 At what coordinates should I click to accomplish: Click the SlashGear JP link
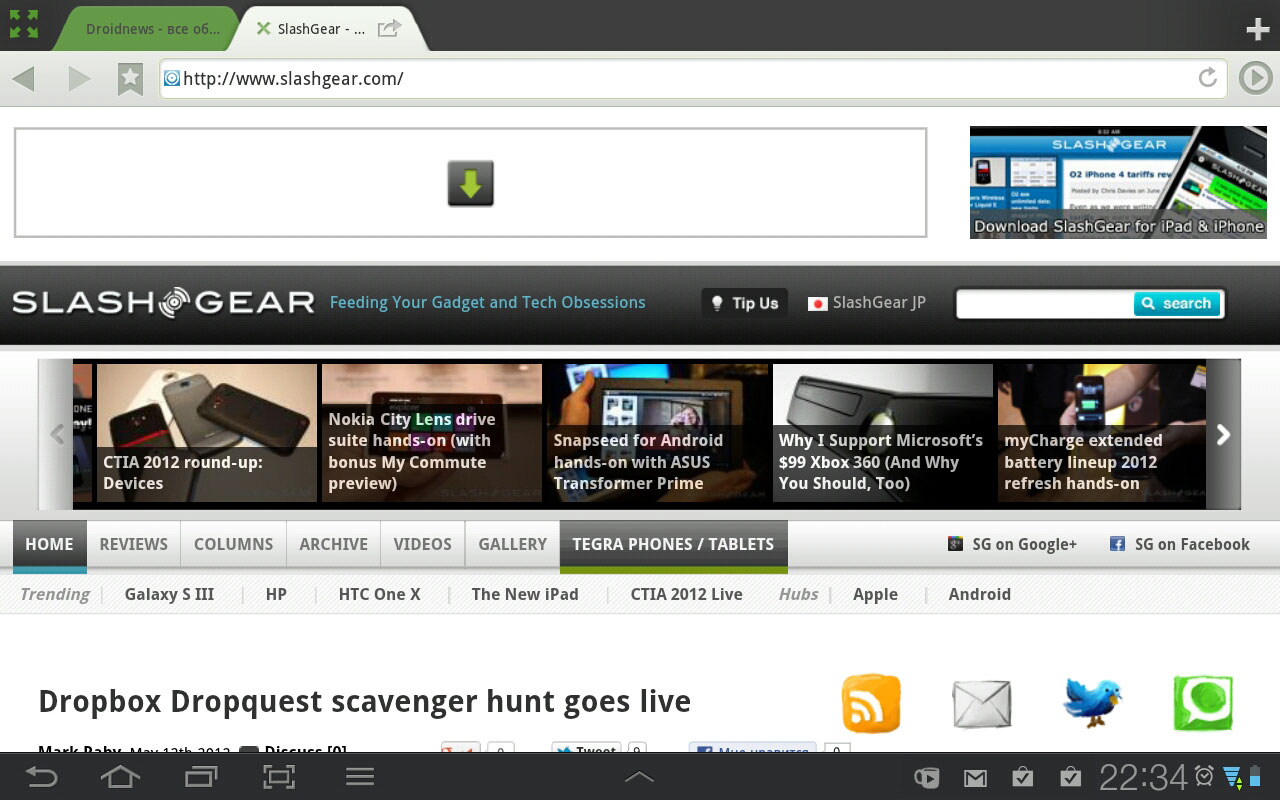[867, 303]
